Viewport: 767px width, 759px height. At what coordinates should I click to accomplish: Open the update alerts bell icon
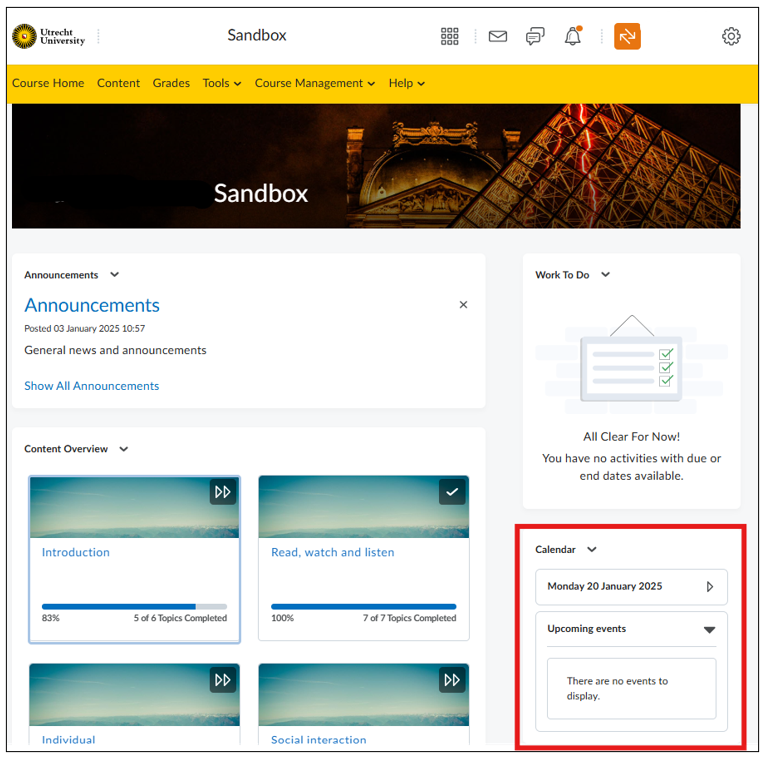(573, 36)
